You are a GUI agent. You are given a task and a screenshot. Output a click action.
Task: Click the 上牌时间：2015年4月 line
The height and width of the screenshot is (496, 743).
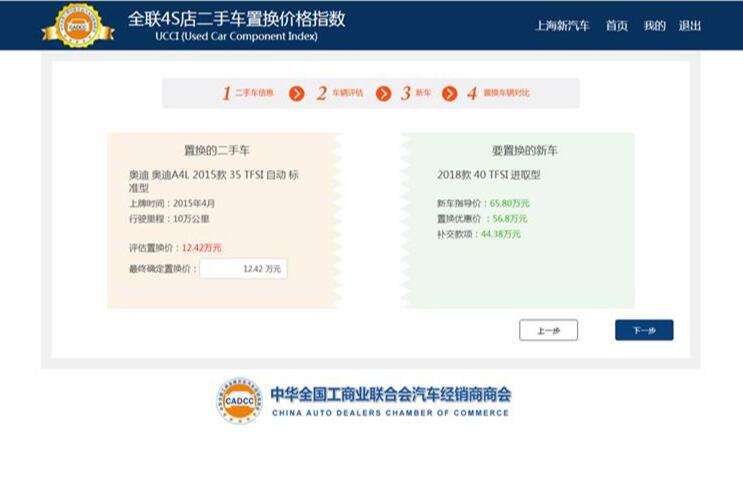click(172, 203)
